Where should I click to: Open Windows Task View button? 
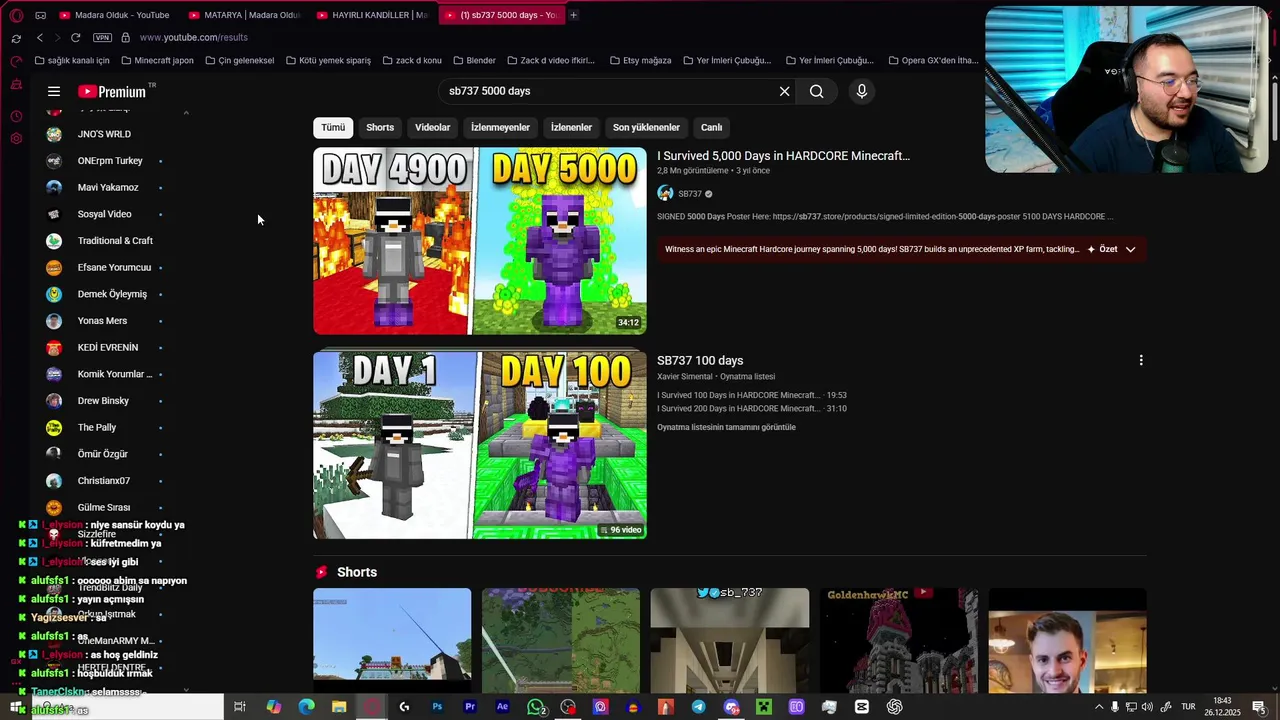pos(240,707)
